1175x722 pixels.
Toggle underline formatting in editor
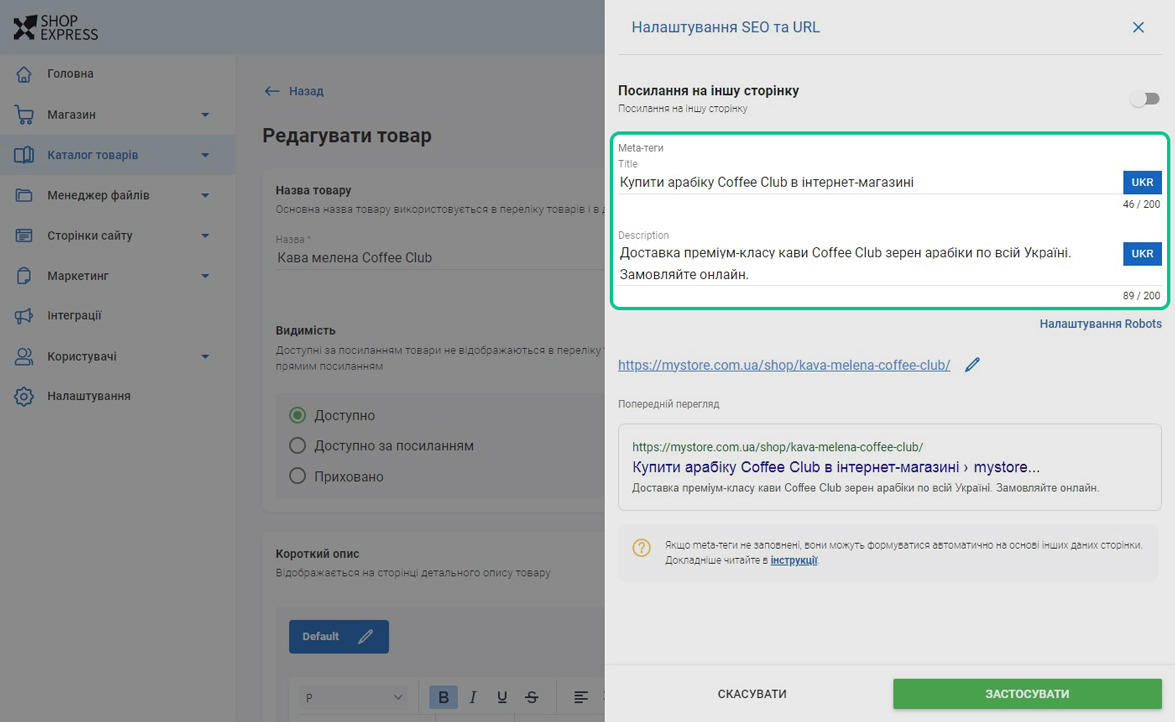(502, 697)
